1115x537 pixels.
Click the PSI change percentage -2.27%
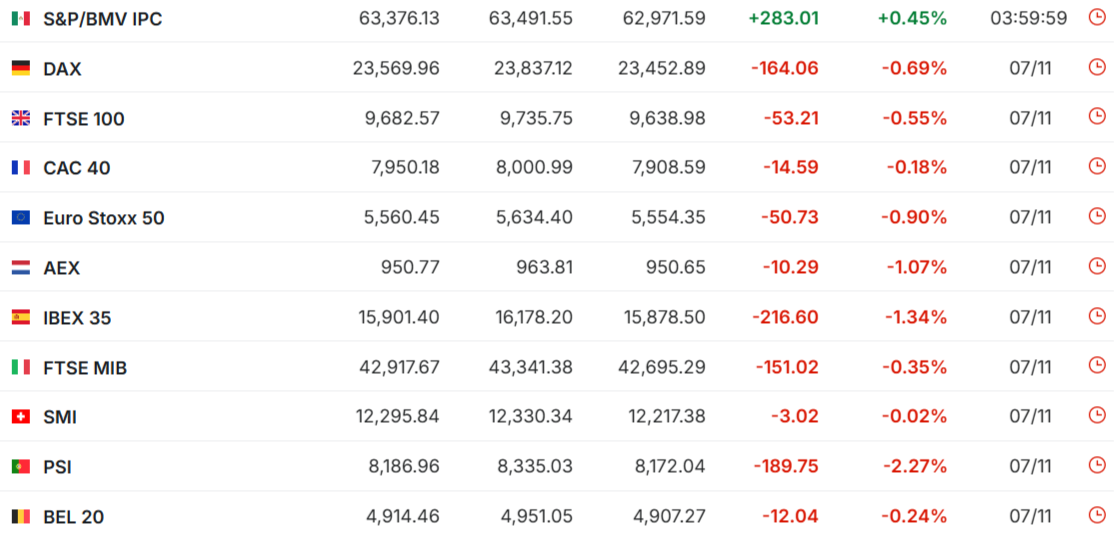(914, 467)
